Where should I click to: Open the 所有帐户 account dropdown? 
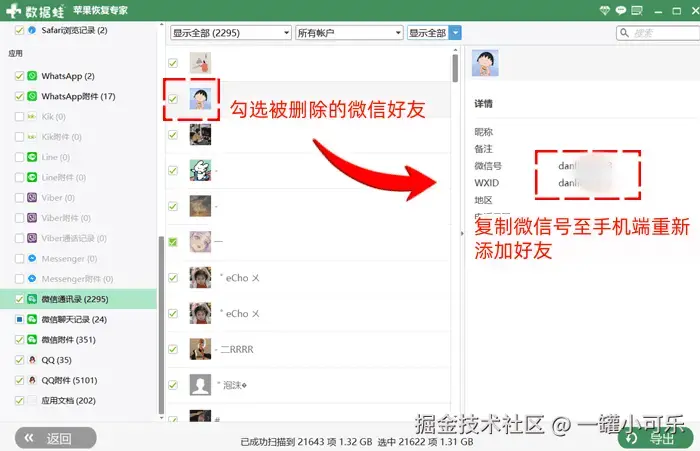point(349,33)
